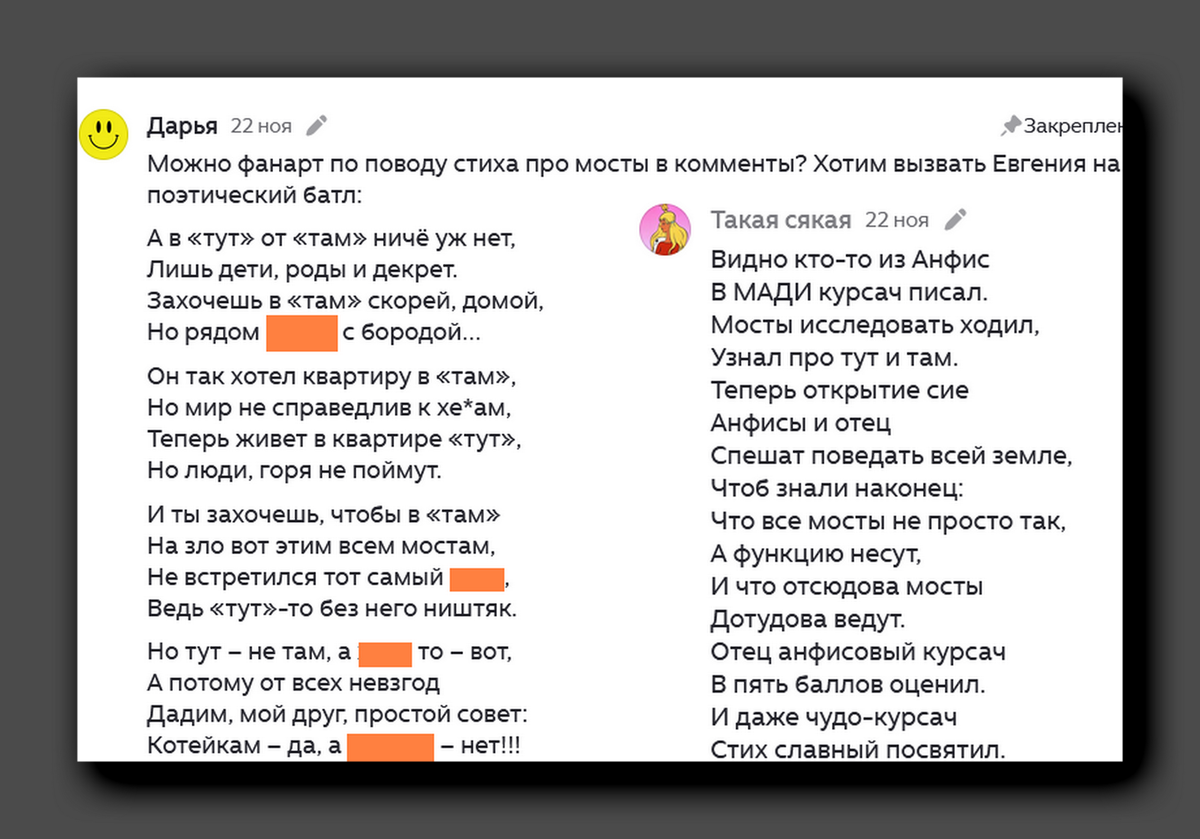The width and height of the screenshot is (1200, 839).
Task: Click the Закреплен pinned label
Action: (x=1073, y=127)
